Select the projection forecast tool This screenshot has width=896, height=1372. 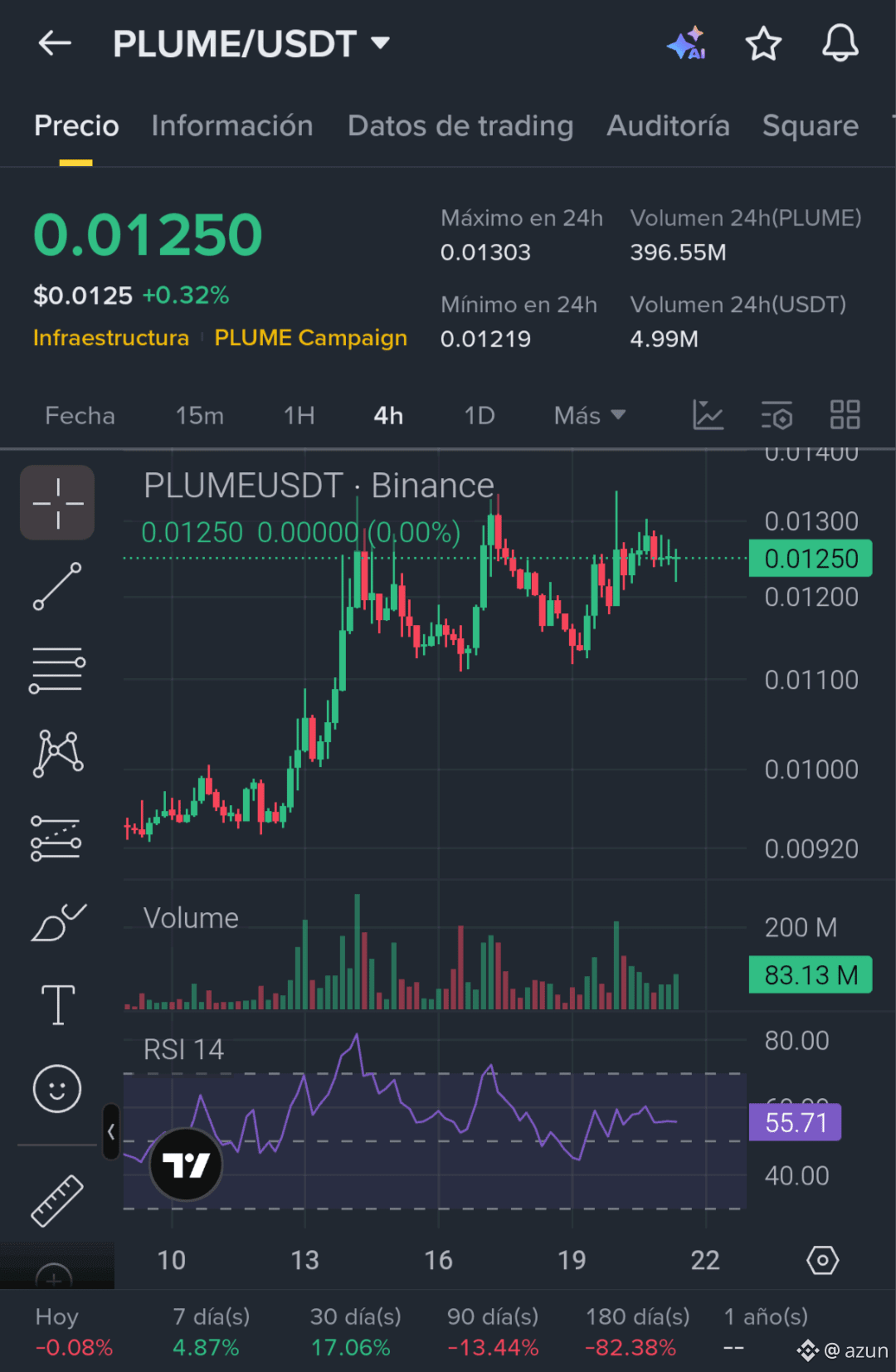tap(56, 837)
